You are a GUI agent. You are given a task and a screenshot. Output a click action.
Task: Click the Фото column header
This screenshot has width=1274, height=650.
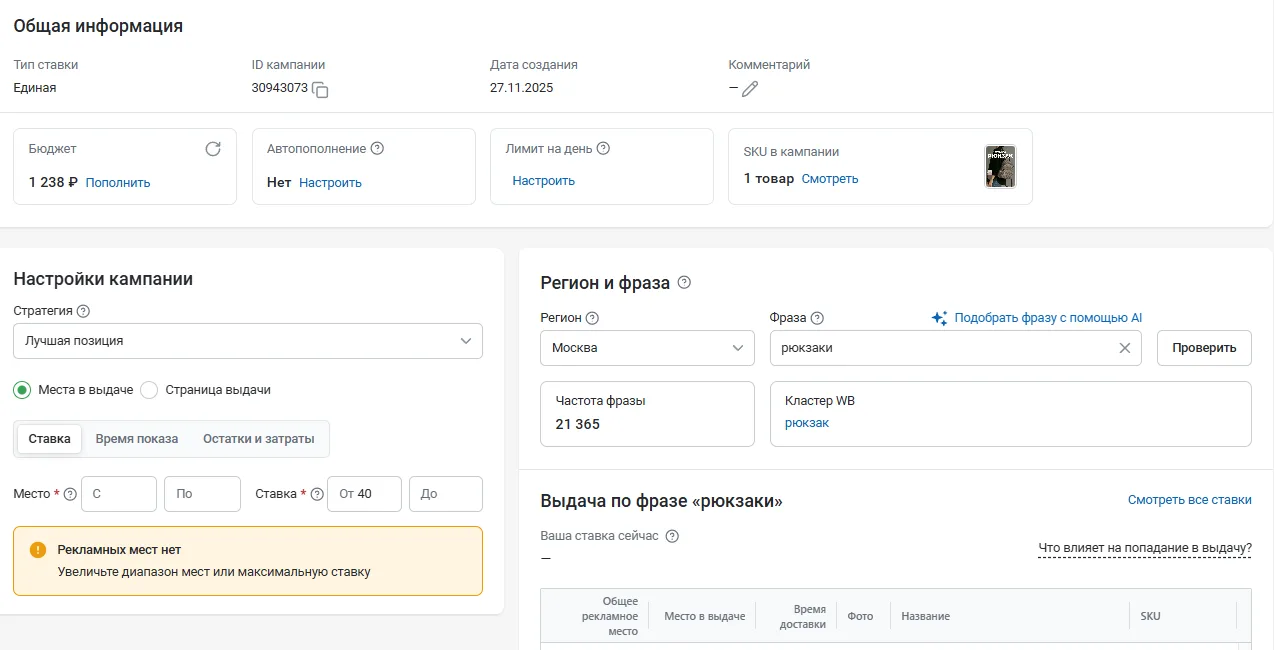(x=860, y=616)
